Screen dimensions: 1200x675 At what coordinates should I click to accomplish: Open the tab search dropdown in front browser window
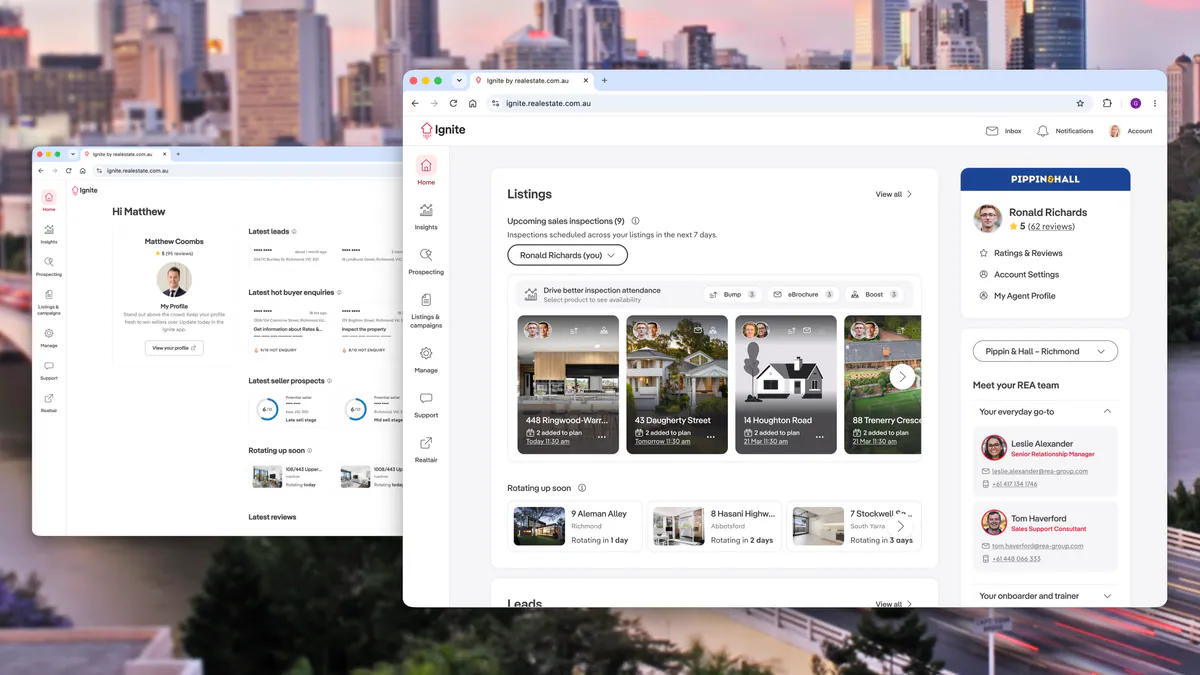click(x=459, y=80)
